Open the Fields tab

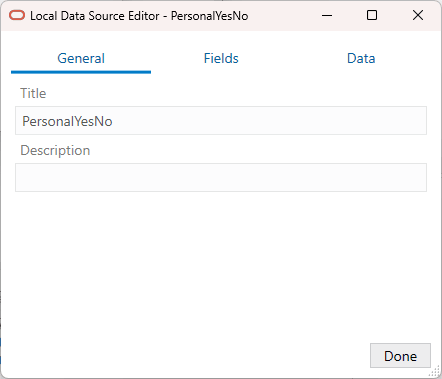221,59
